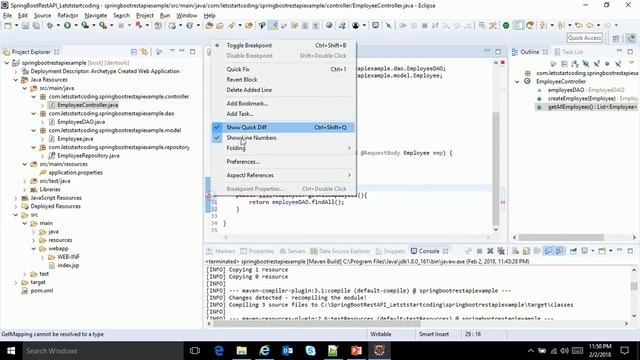Expand the src/test/java node

(x=25, y=181)
